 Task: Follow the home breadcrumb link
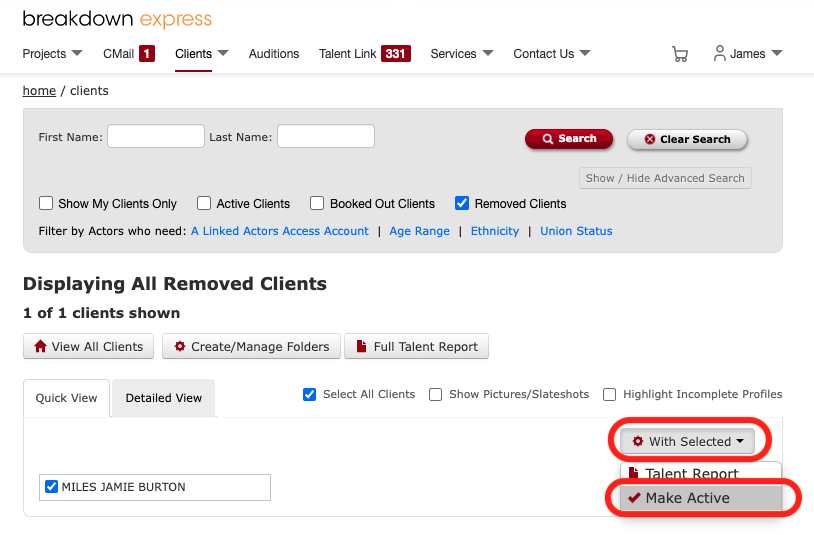(39, 91)
